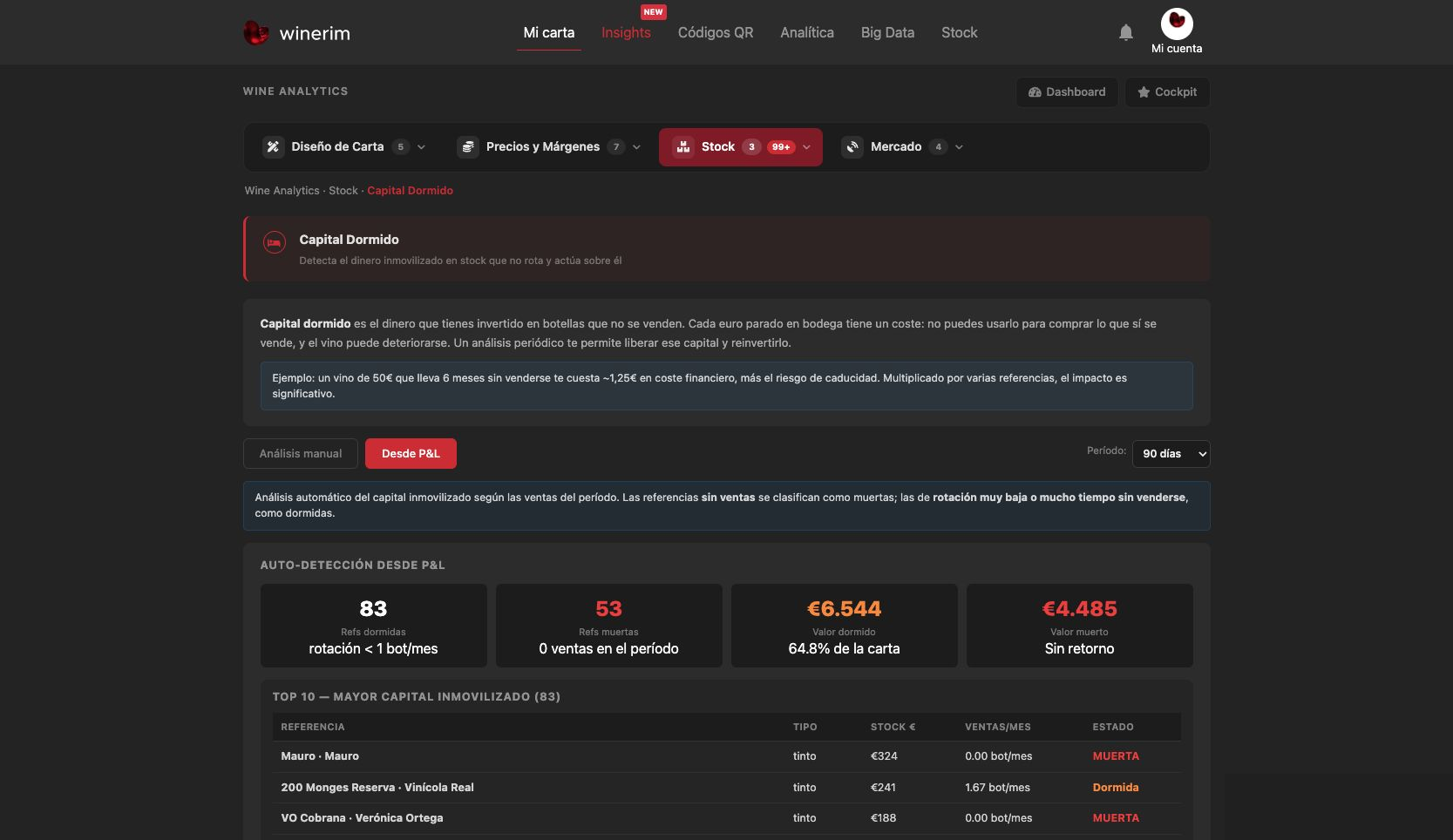Click the 1.67 bot/mes value
Viewport: 1453px width, 840px height.
click(x=997, y=788)
